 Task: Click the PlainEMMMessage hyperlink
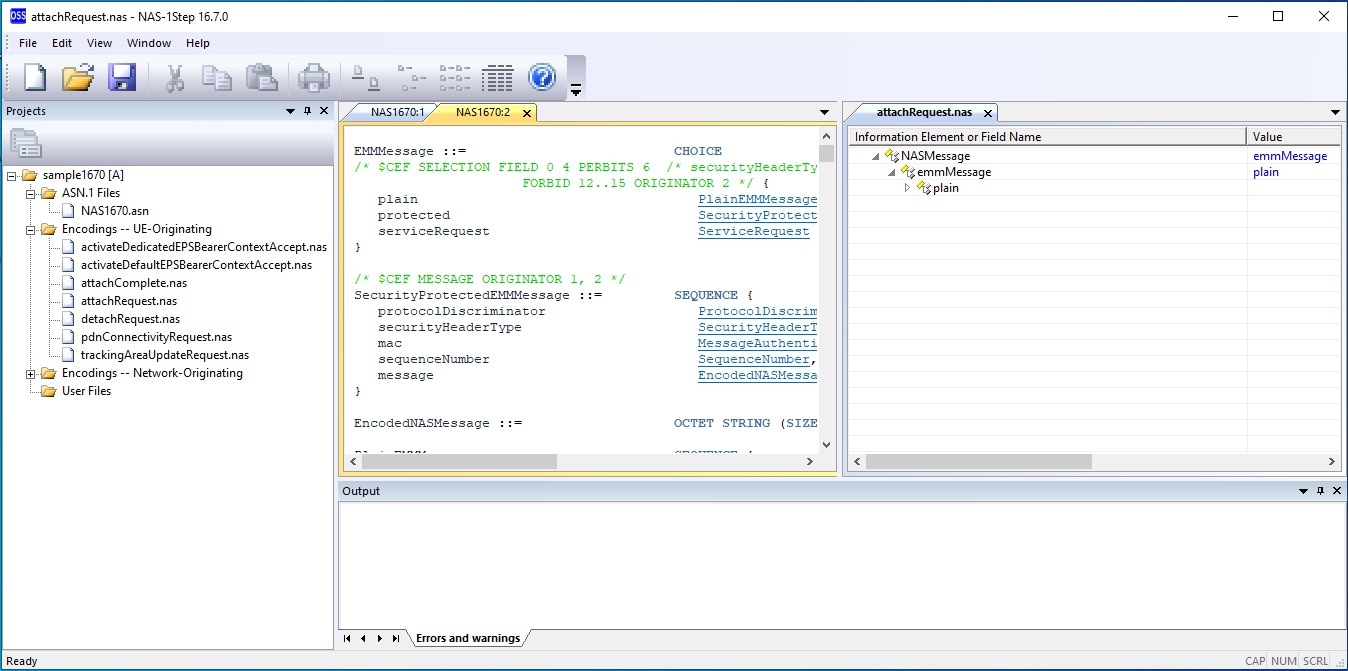point(757,199)
